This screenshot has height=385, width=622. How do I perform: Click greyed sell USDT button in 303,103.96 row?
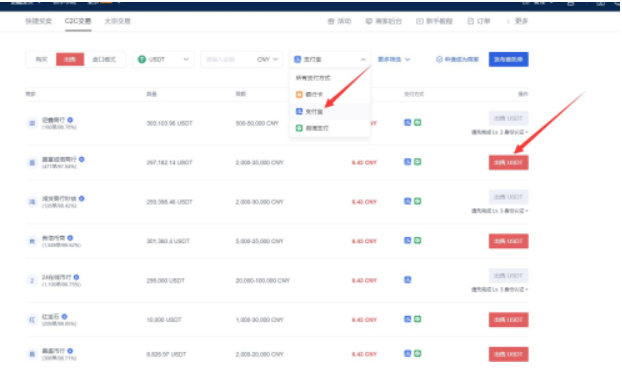coord(509,118)
